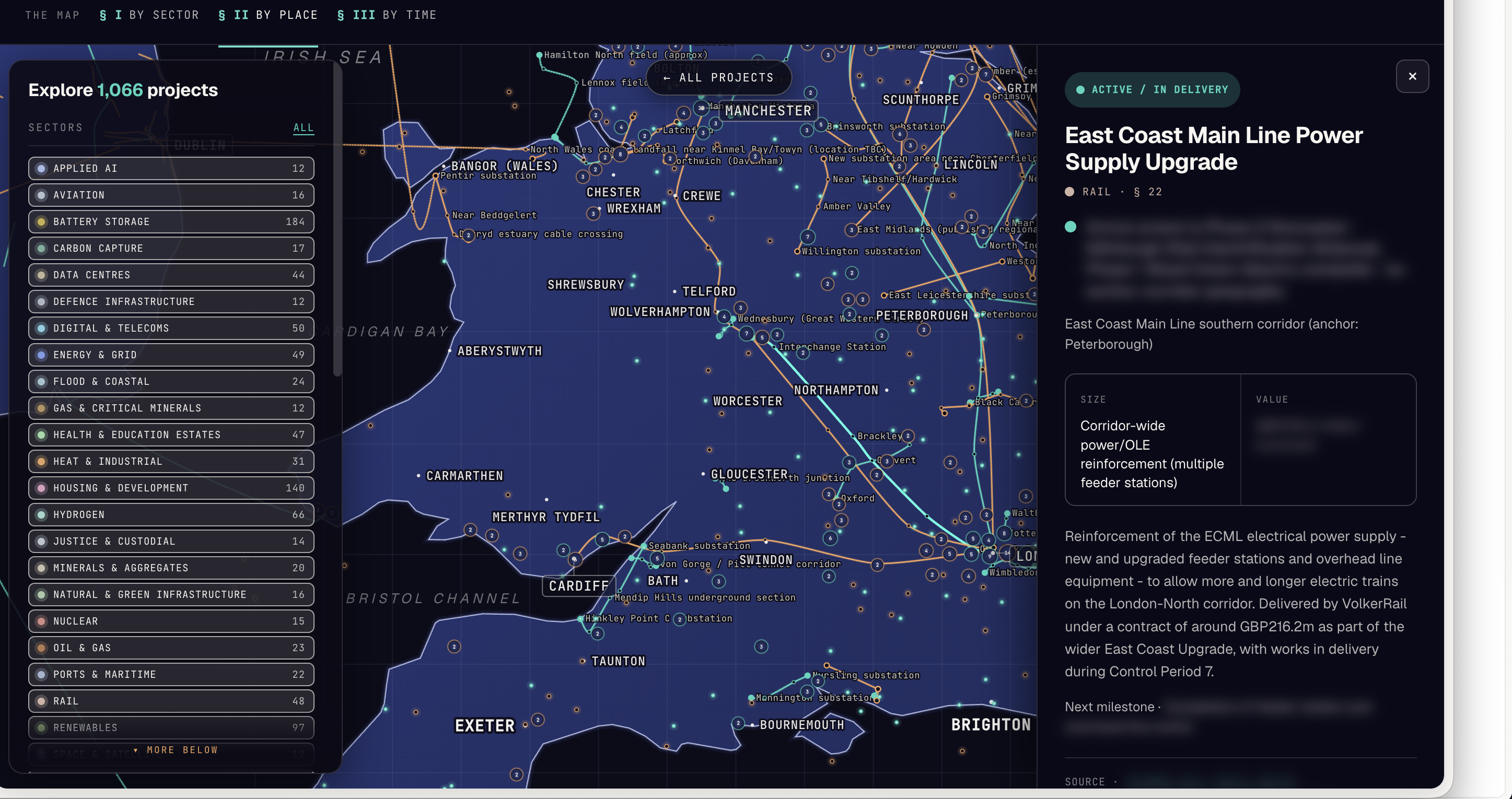The width and height of the screenshot is (1512, 799).
Task: Switch to § I By Sector tab
Action: [x=149, y=15]
